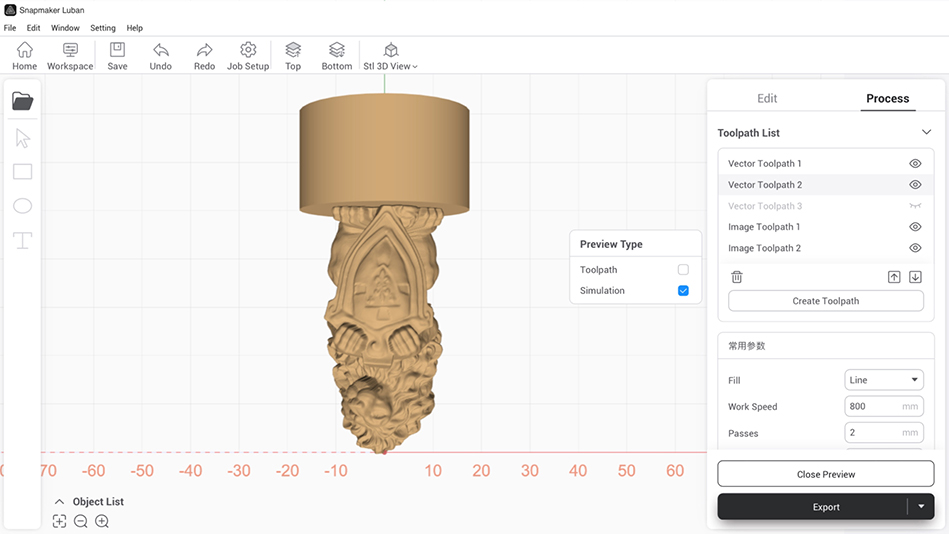Enable the Toolpath preview checkbox
This screenshot has width=949, height=534.
tap(683, 270)
